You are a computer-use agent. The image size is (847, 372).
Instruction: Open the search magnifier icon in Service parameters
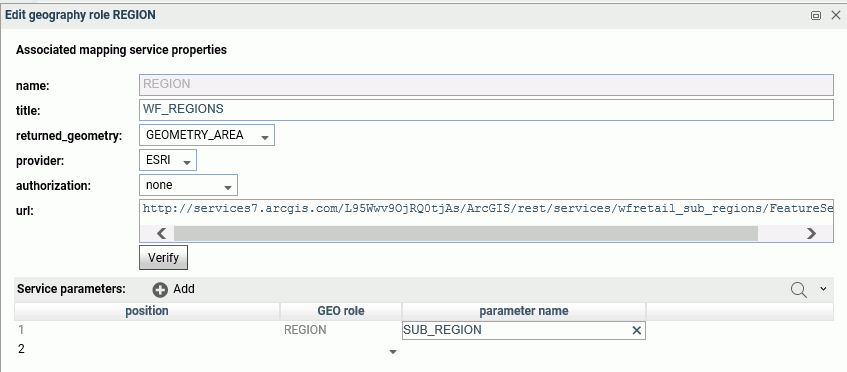tap(798, 289)
